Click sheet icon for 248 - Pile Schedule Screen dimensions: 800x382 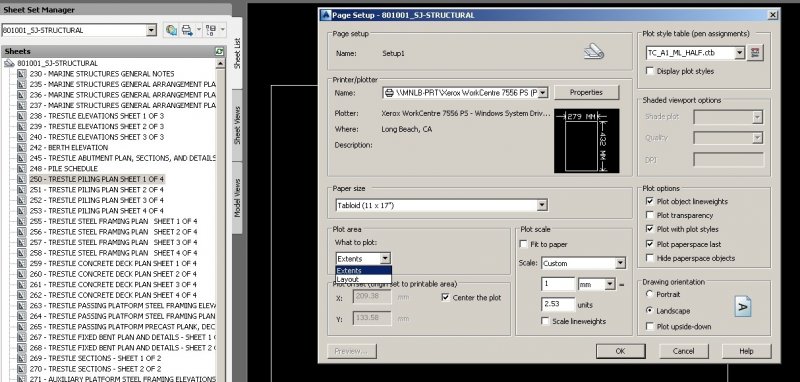[x=21, y=169]
